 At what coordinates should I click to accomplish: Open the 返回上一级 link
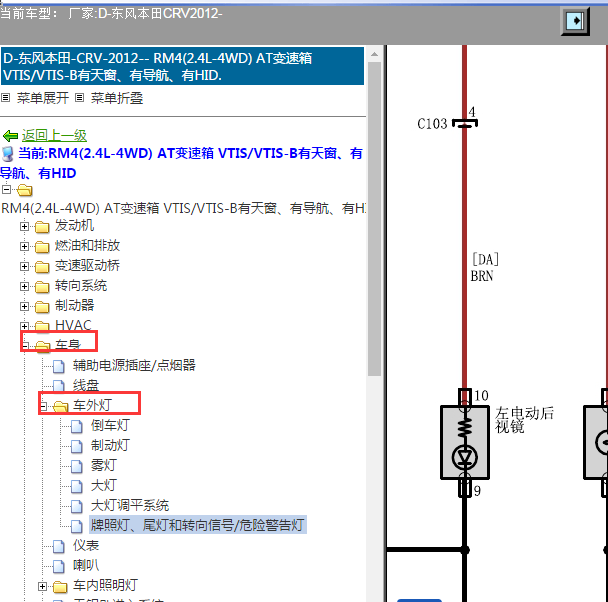(x=54, y=136)
